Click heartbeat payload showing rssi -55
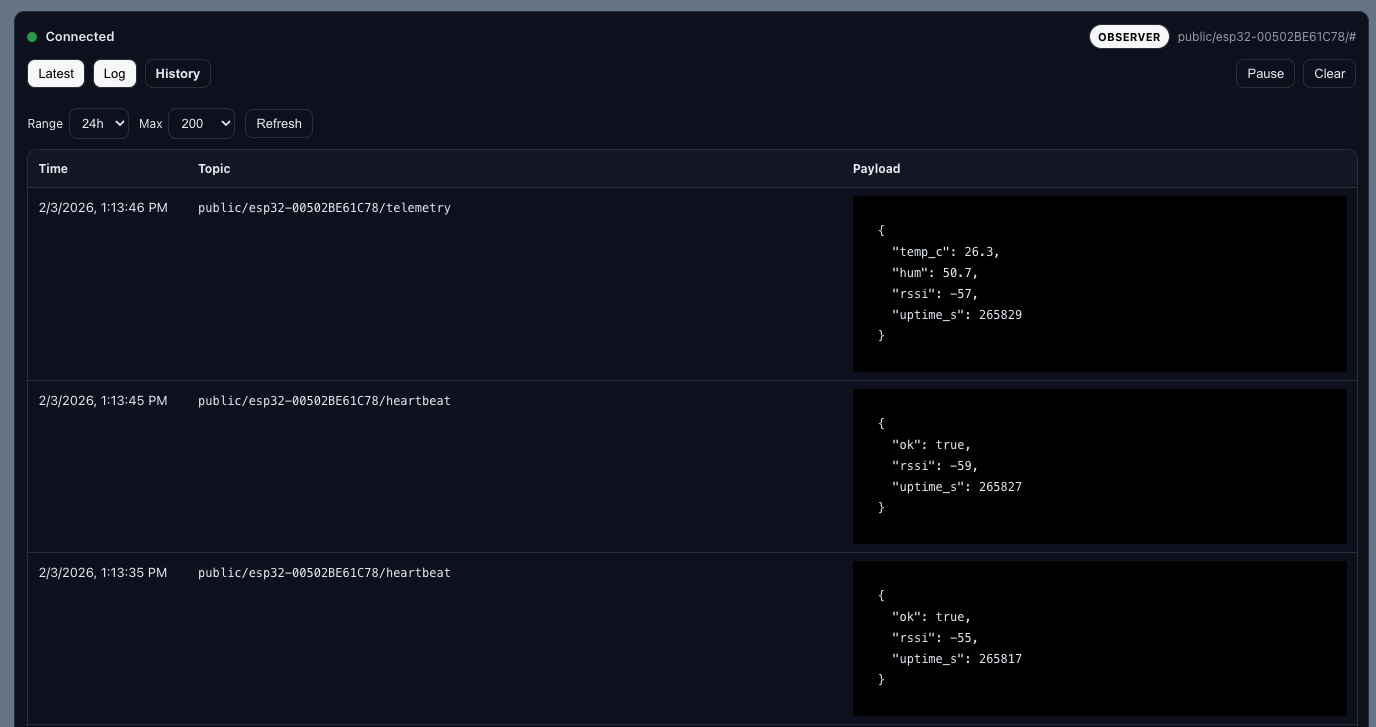The image size is (1376, 727). point(1099,638)
